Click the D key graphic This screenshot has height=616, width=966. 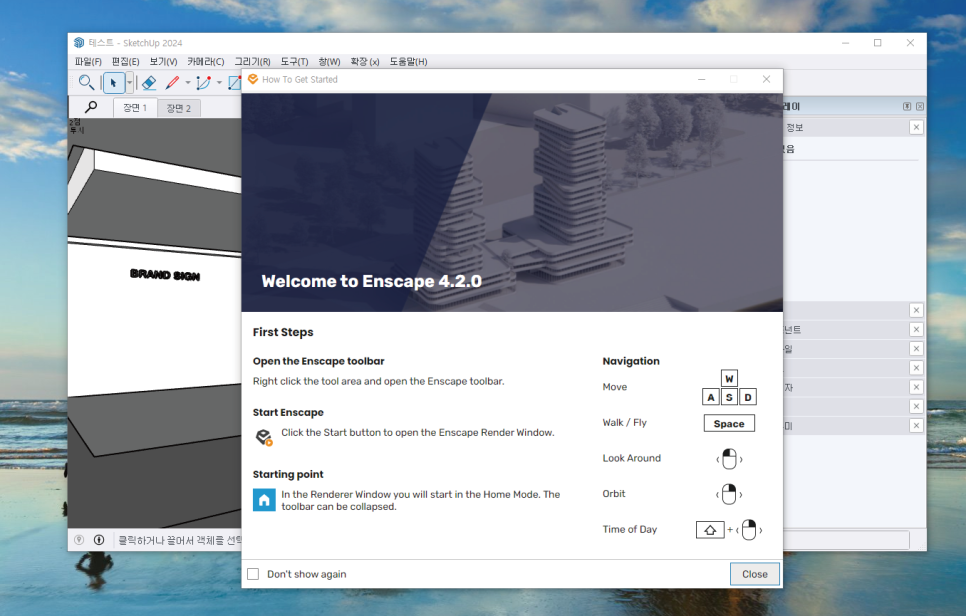point(748,397)
